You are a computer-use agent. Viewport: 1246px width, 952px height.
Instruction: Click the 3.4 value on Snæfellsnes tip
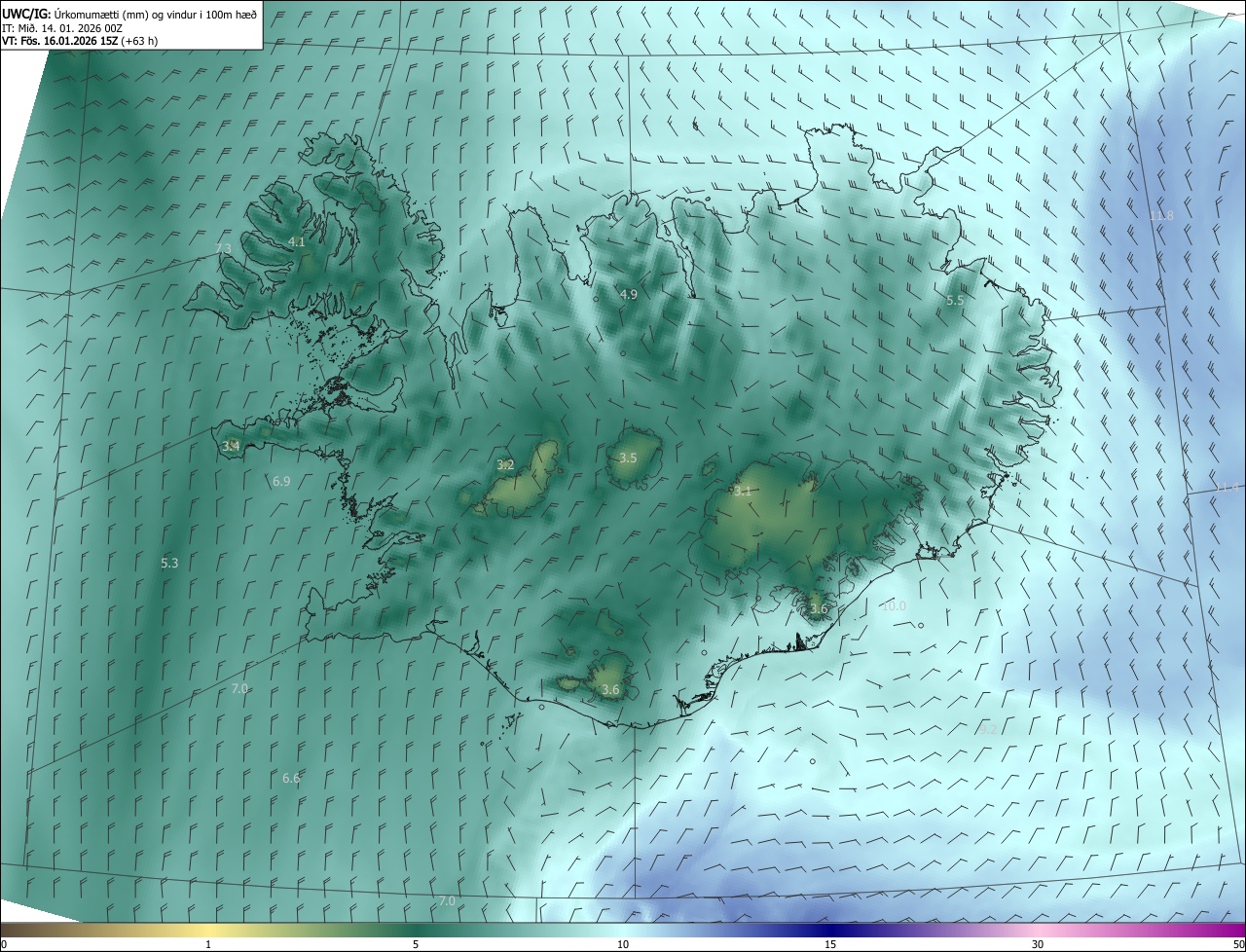click(x=231, y=447)
